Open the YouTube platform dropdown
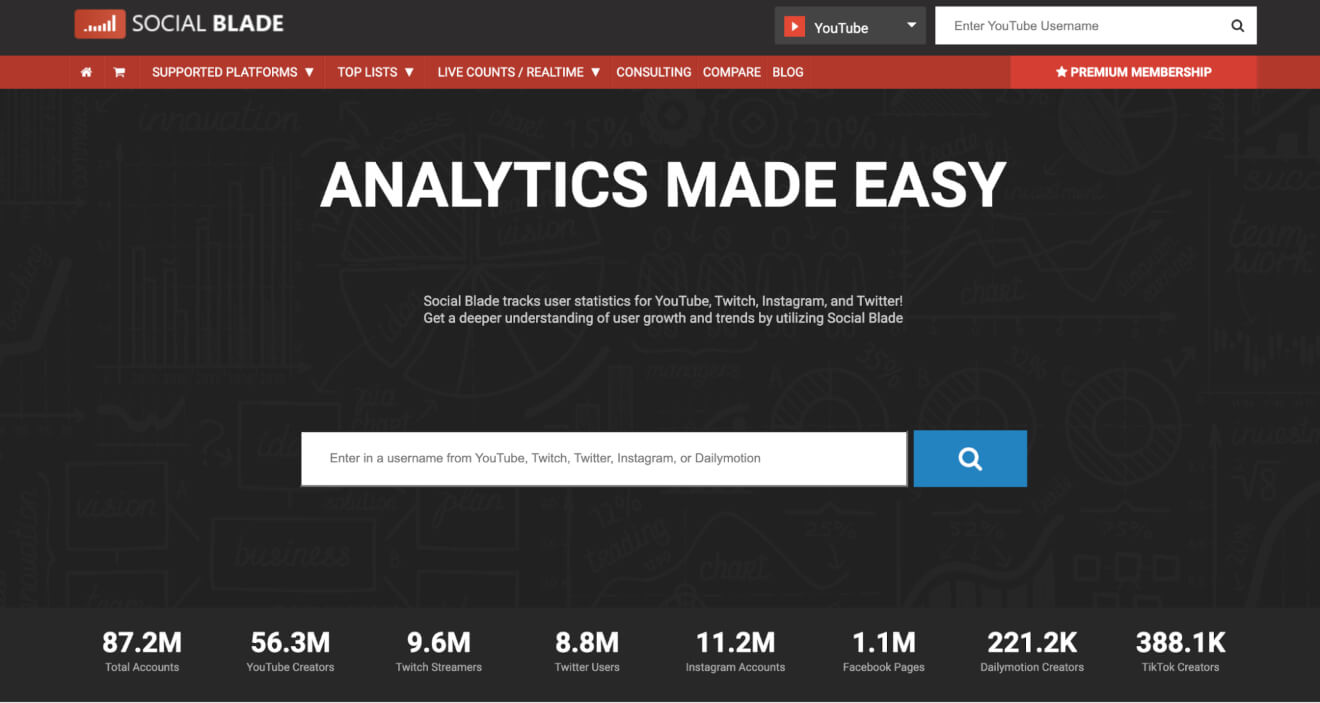 point(850,27)
